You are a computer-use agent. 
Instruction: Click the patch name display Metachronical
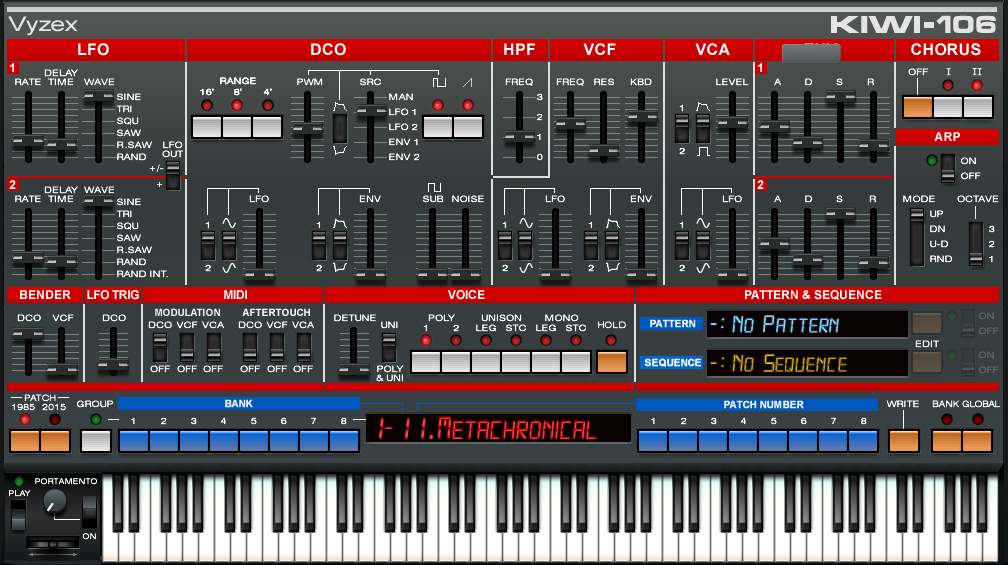pyautogui.click(x=498, y=429)
